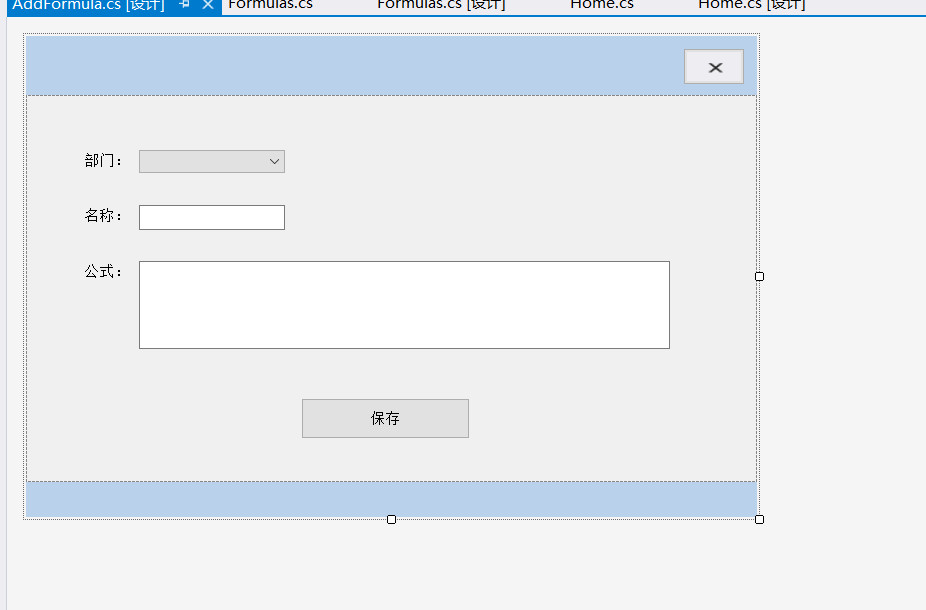Click the right-edge form resize handle

[759, 276]
